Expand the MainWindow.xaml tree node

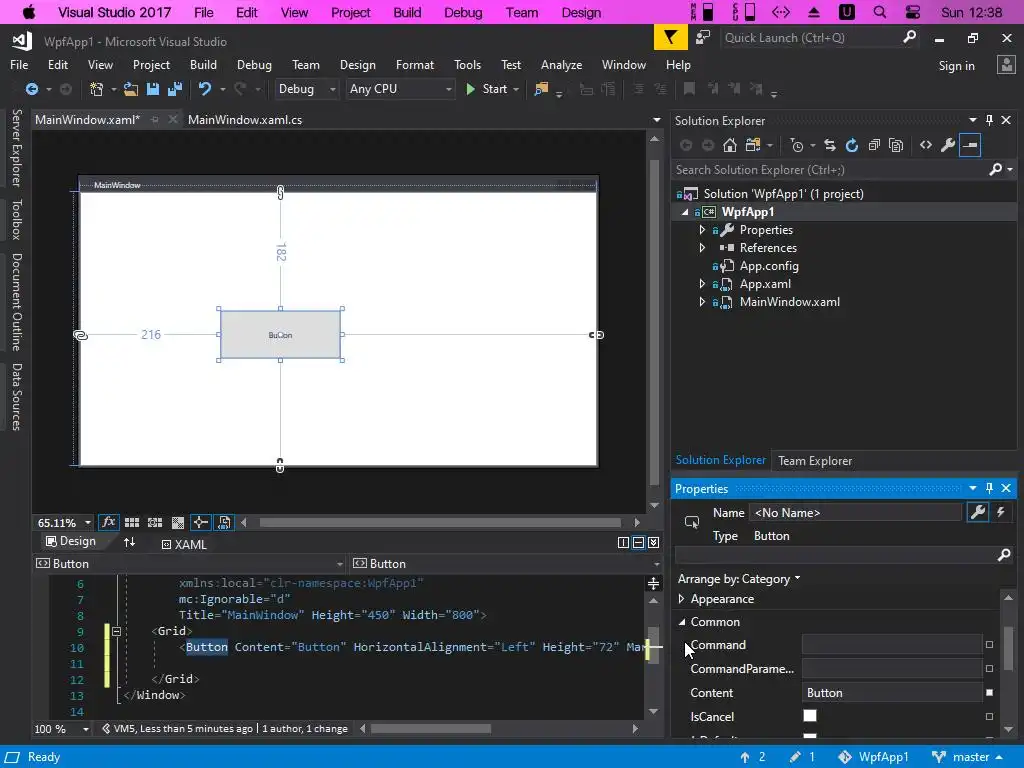(x=702, y=302)
